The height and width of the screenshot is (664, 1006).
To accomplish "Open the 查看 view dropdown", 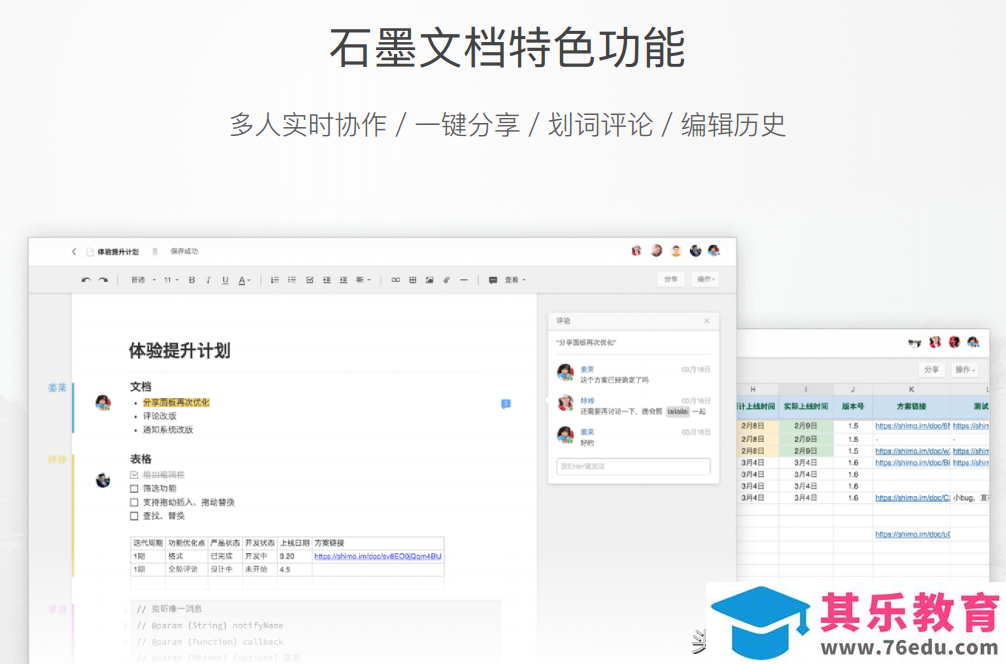I will point(515,280).
